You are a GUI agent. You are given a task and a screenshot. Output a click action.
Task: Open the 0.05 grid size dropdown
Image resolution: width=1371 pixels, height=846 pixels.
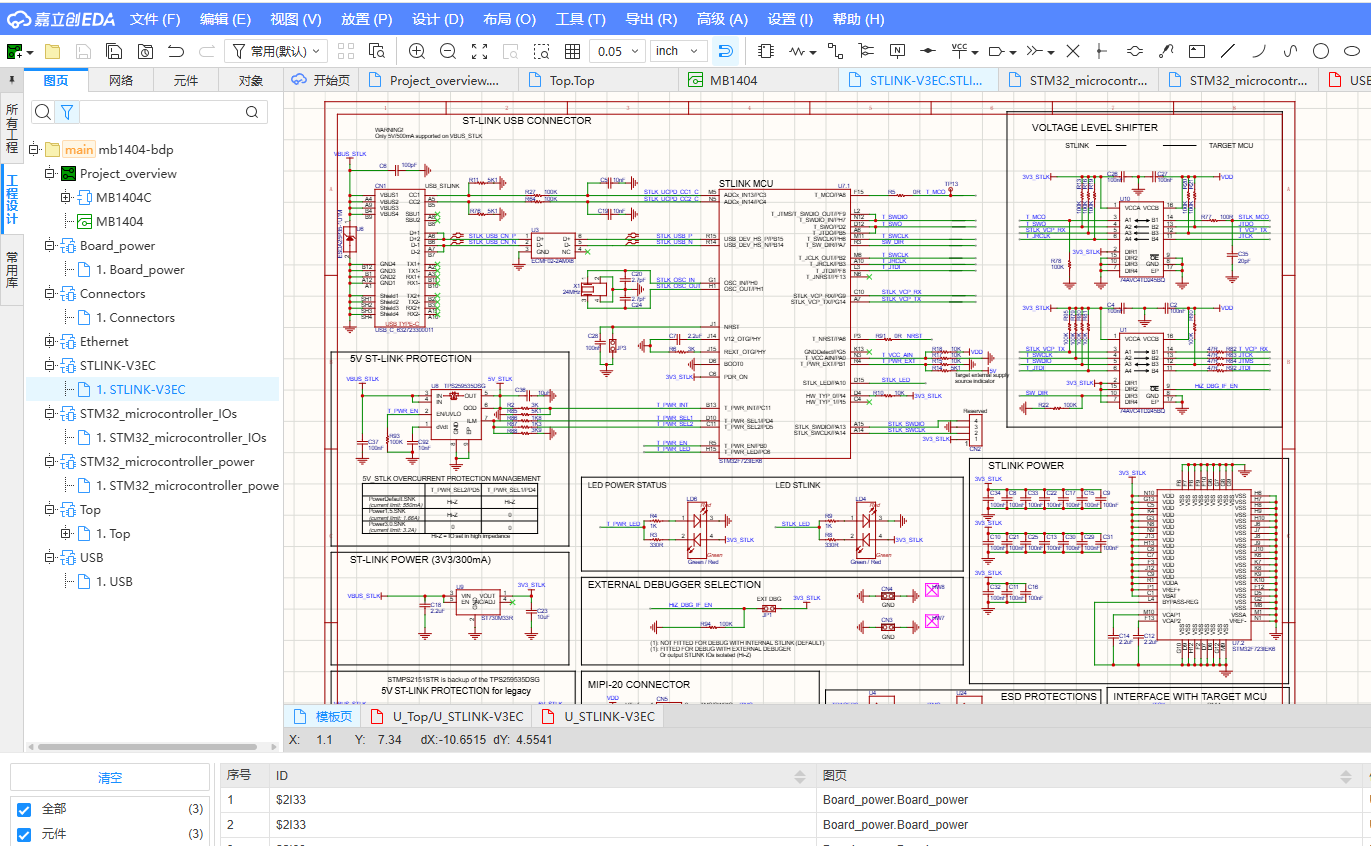pyautogui.click(x=617, y=51)
